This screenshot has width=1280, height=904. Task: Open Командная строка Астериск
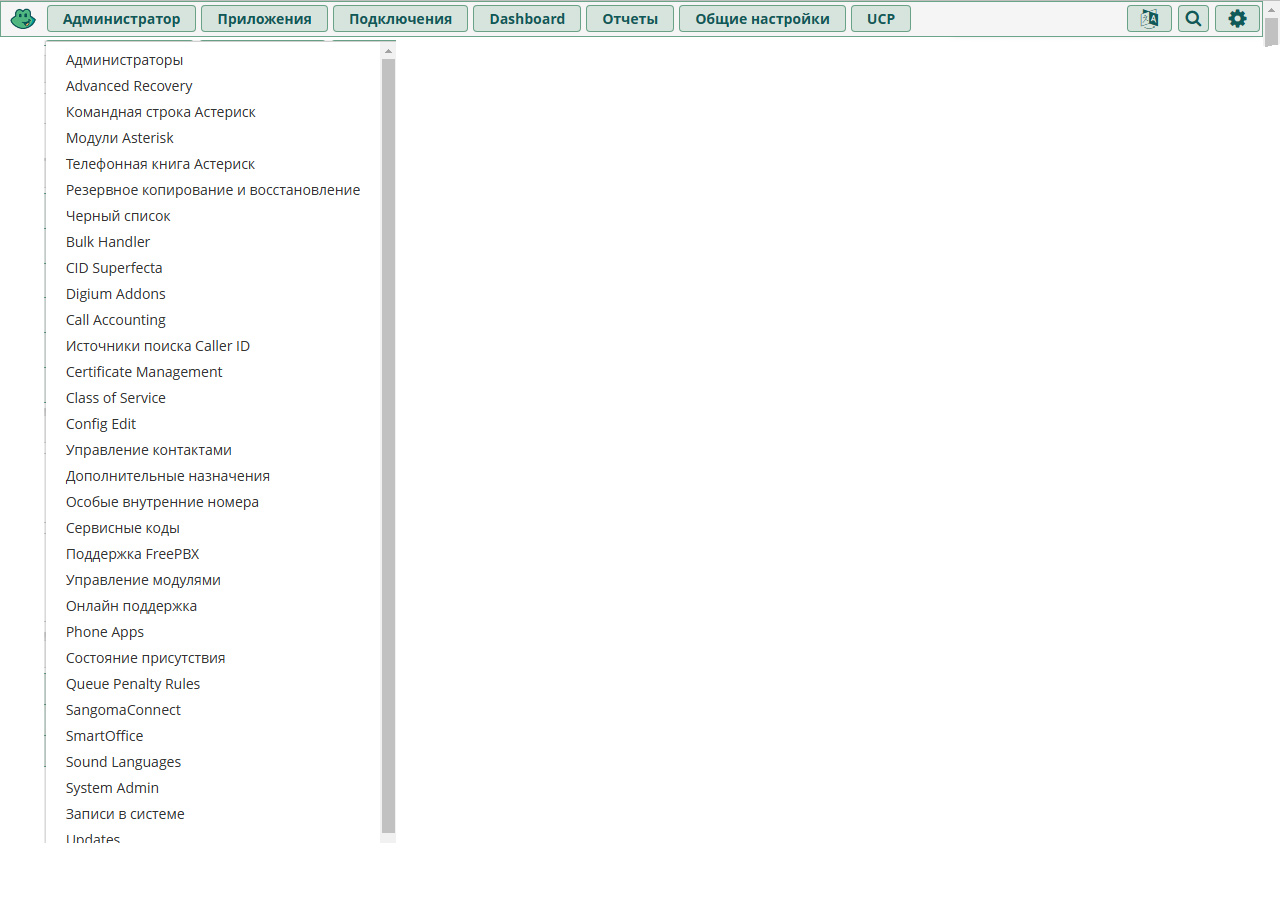click(x=161, y=112)
